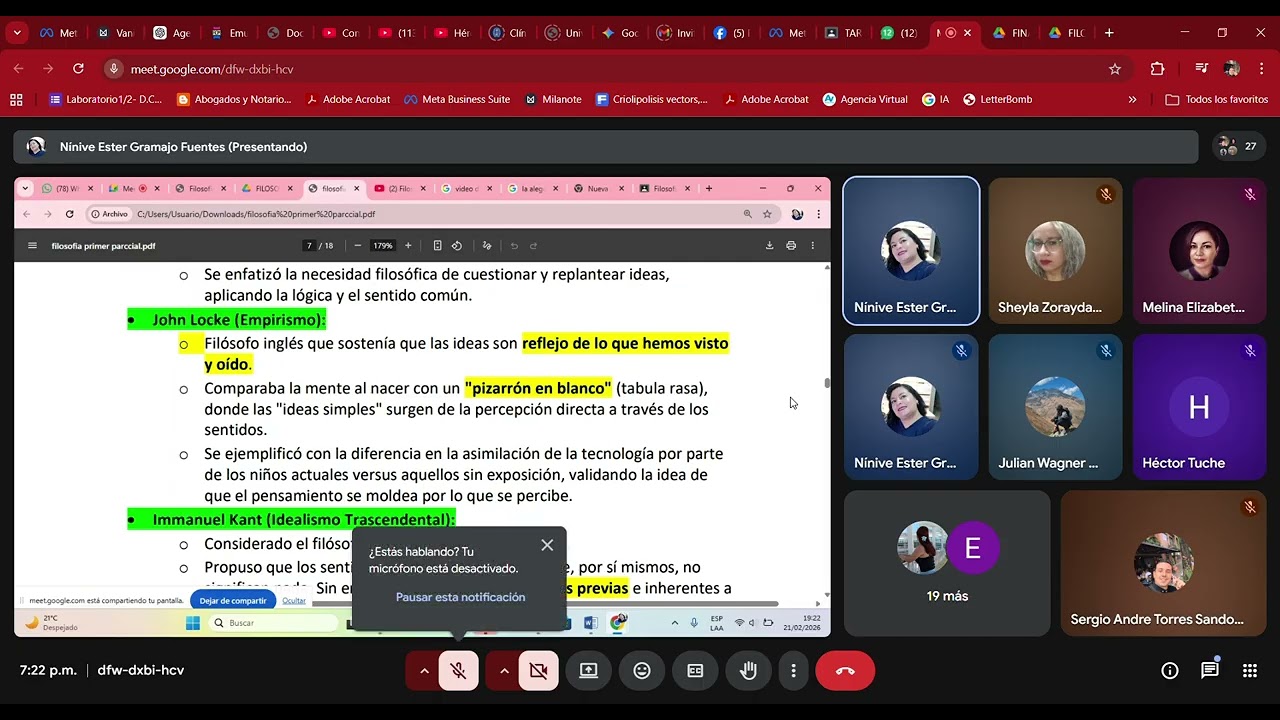Zoom out the PDF document
The image size is (1280, 720).
pyautogui.click(x=357, y=245)
